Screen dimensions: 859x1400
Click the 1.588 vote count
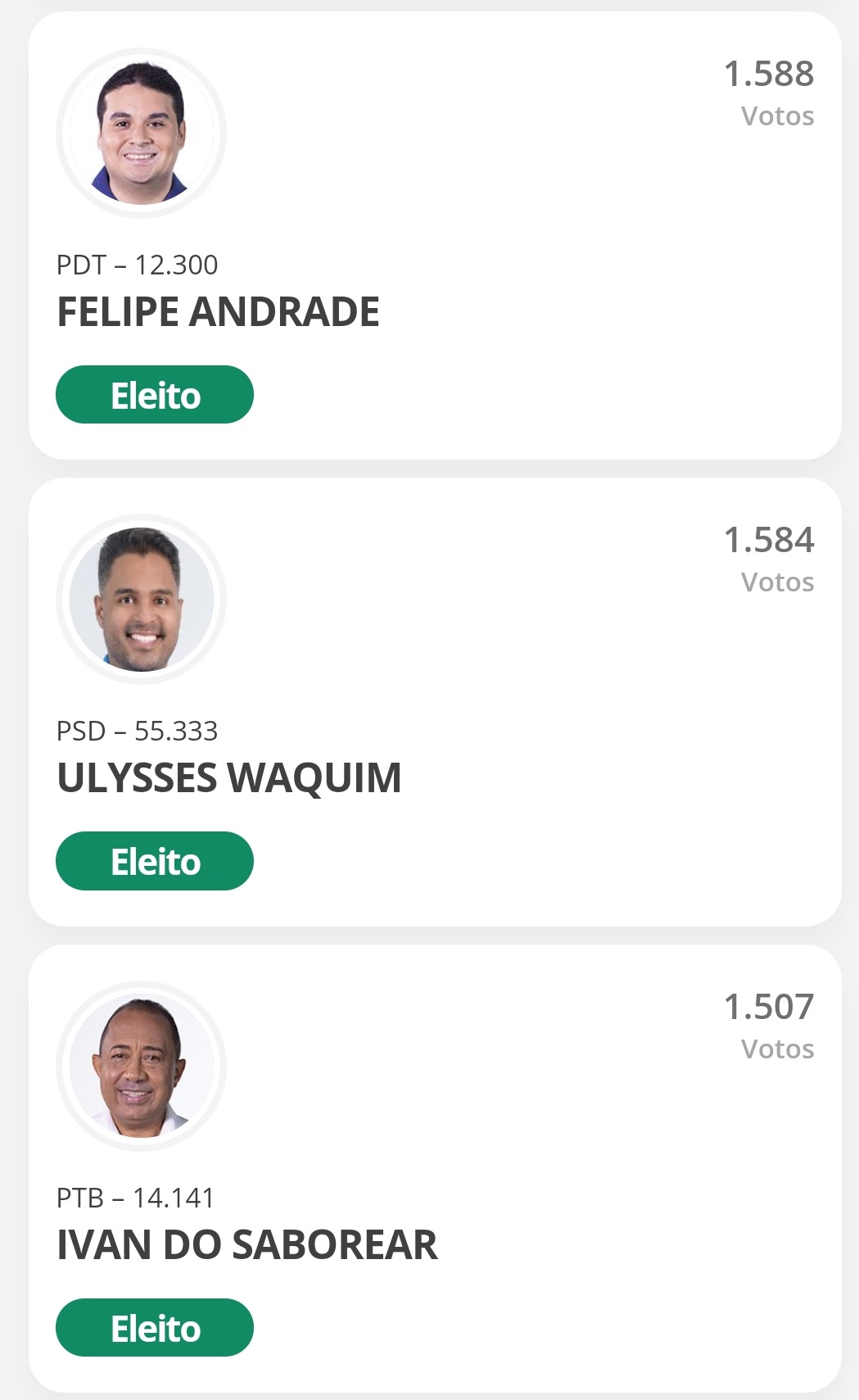pos(769,74)
